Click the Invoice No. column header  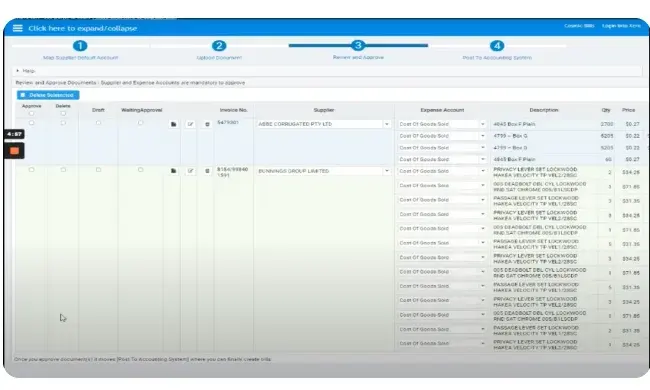233,110
